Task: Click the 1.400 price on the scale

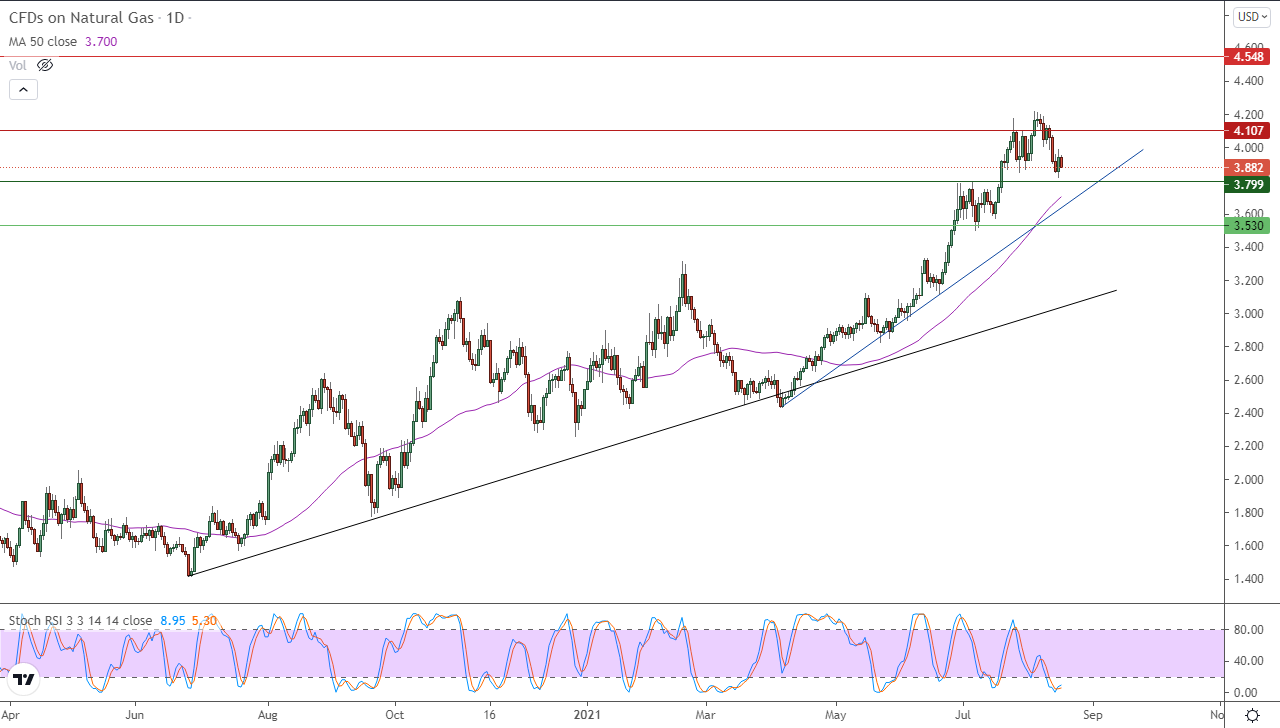Action: click(1248, 579)
